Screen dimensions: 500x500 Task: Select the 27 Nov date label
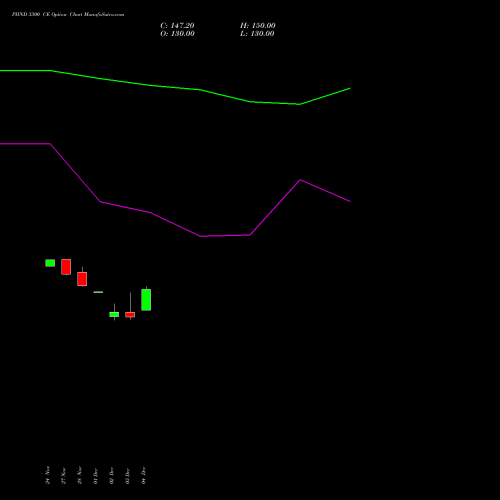click(64, 476)
